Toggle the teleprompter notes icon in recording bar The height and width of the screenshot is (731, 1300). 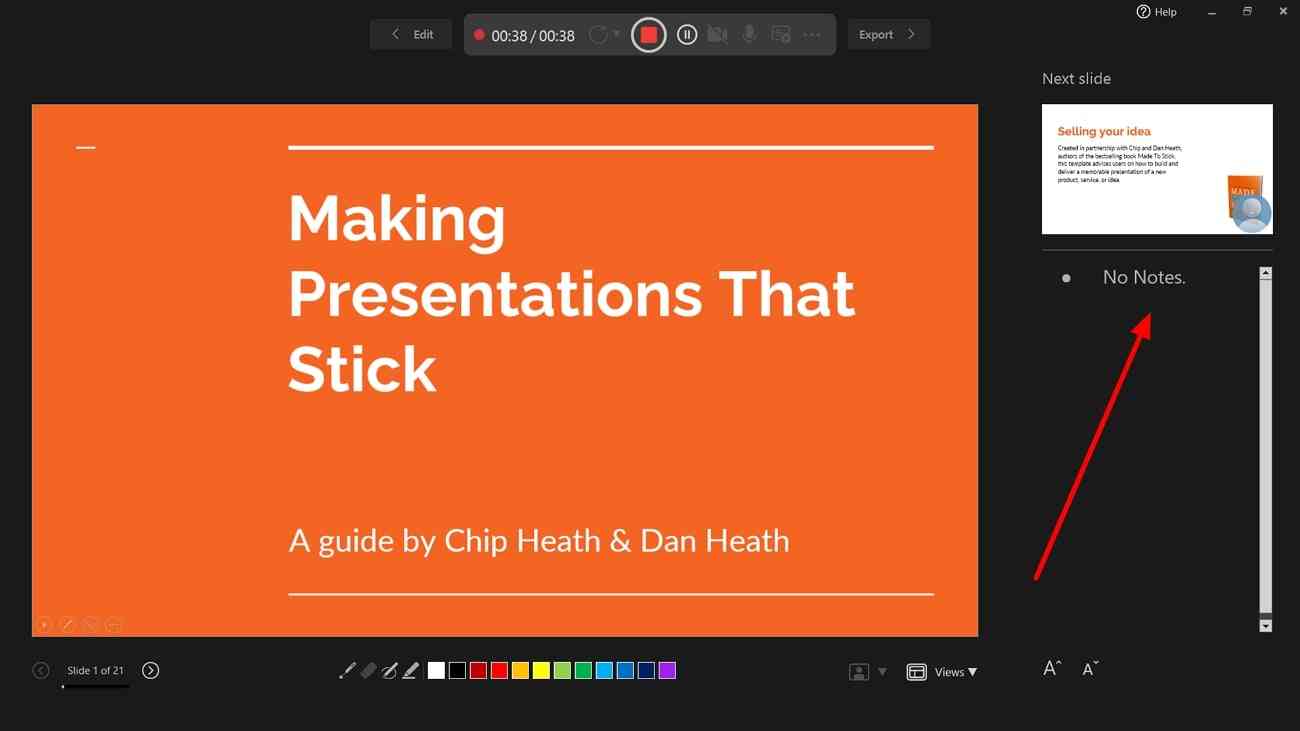[781, 35]
